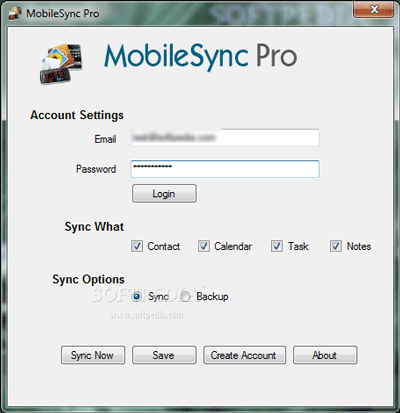The width and height of the screenshot is (400, 413).
Task: Start syncing with Sync Now button
Action: point(93,355)
